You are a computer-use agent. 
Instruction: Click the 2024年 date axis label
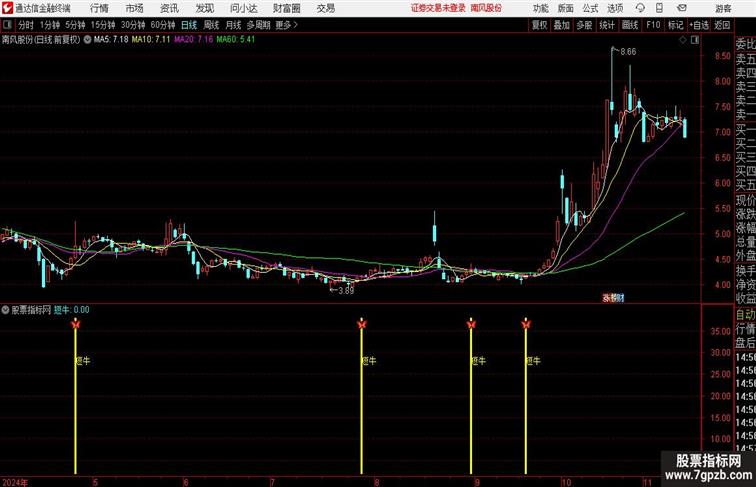15,482
